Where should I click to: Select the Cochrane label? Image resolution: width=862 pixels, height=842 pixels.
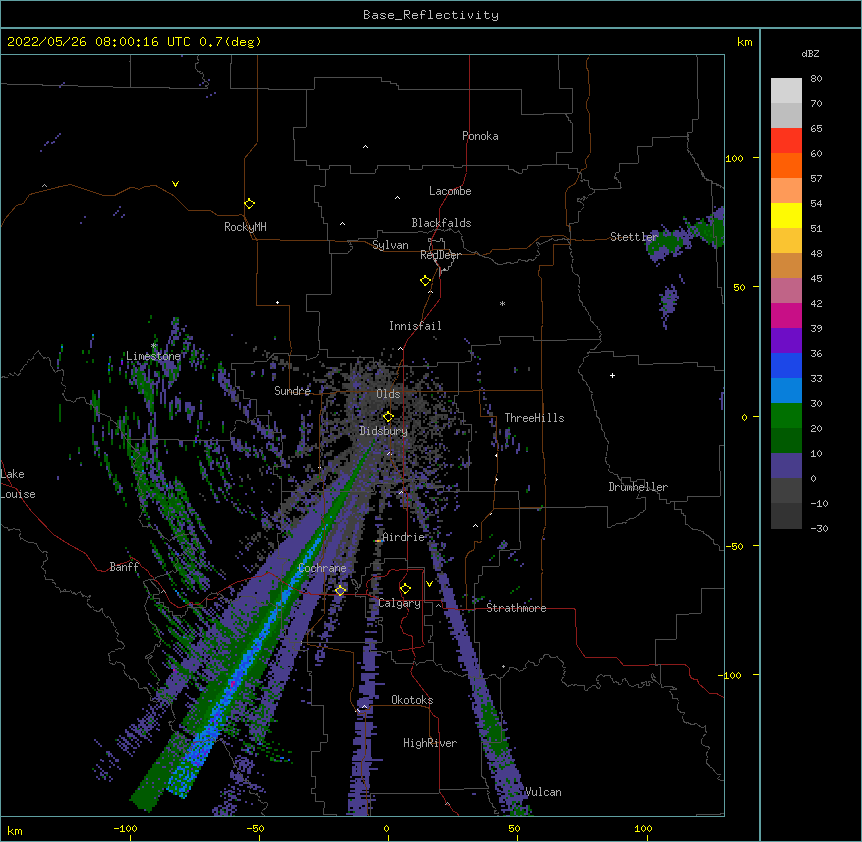point(322,568)
